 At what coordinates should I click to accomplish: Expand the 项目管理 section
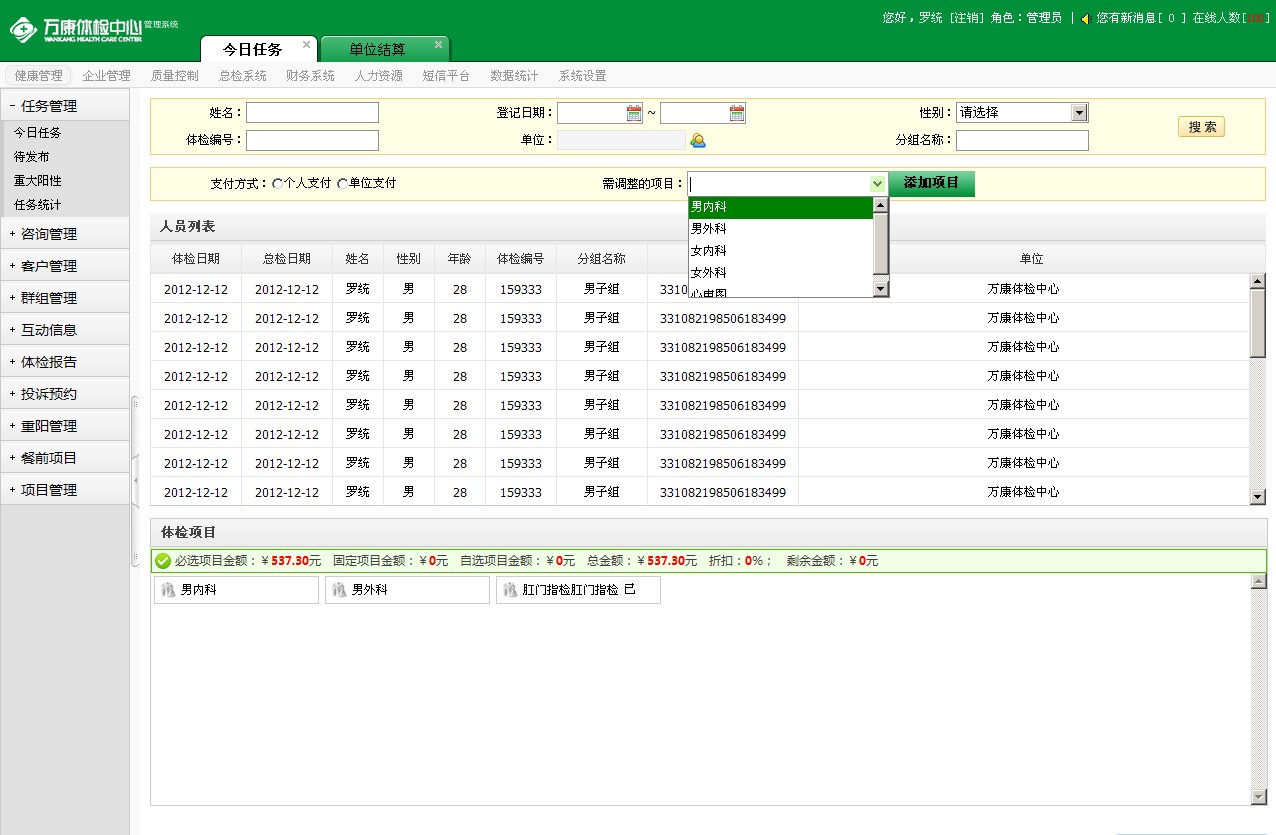point(65,490)
